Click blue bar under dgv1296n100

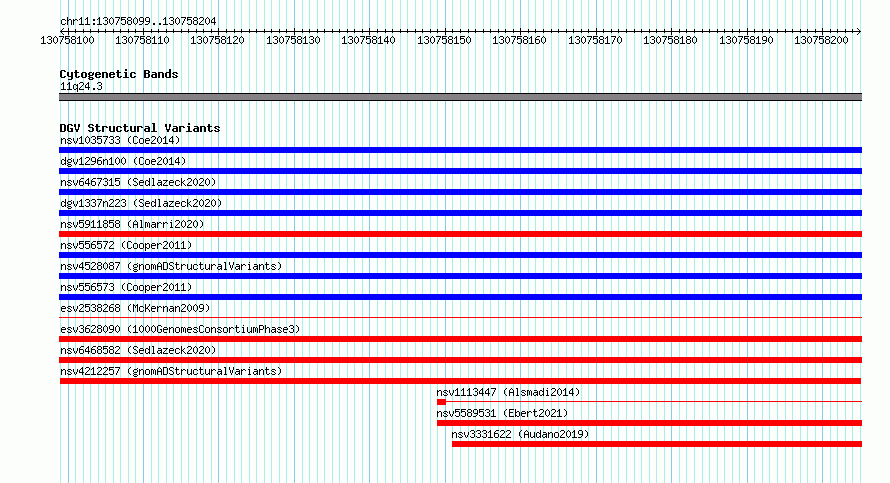pyautogui.click(x=460, y=171)
